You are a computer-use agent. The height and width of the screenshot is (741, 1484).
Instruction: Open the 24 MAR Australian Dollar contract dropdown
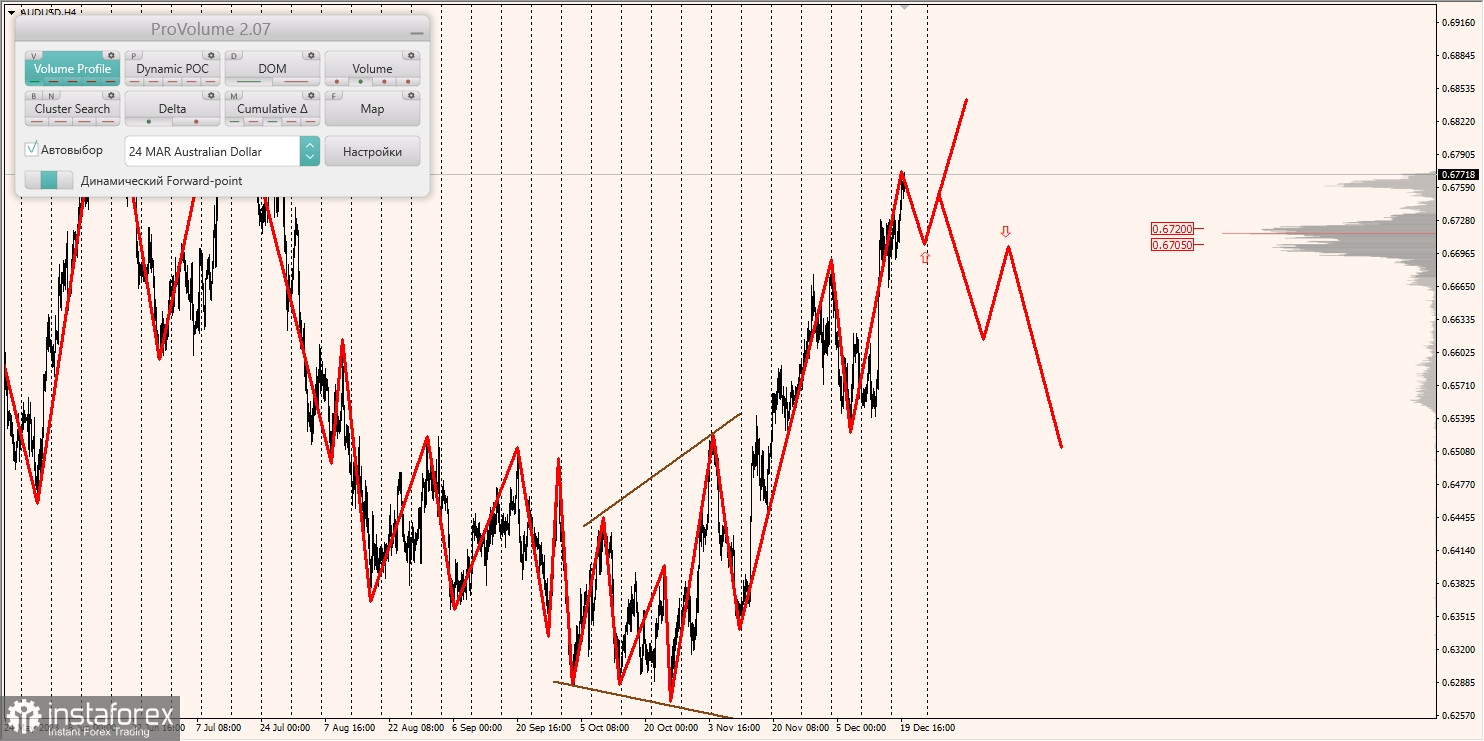click(x=222, y=151)
